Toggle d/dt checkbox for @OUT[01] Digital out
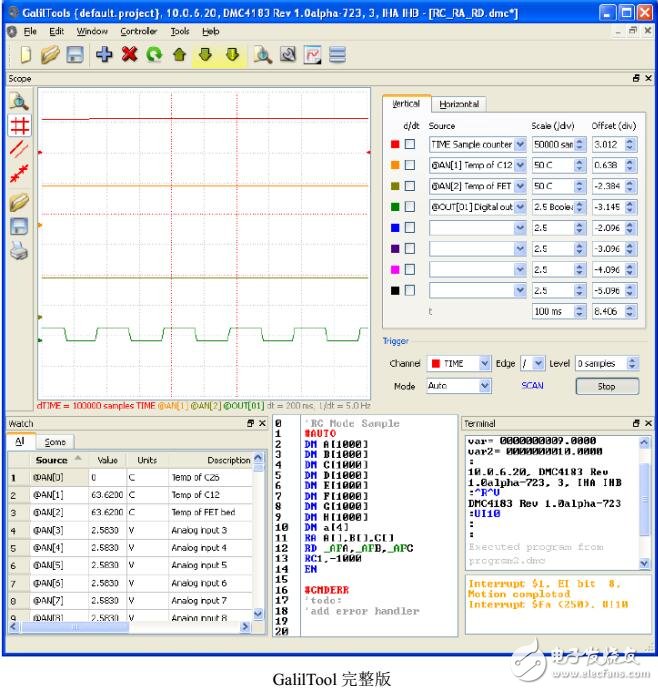This screenshot has width=658, height=690. tap(410, 207)
